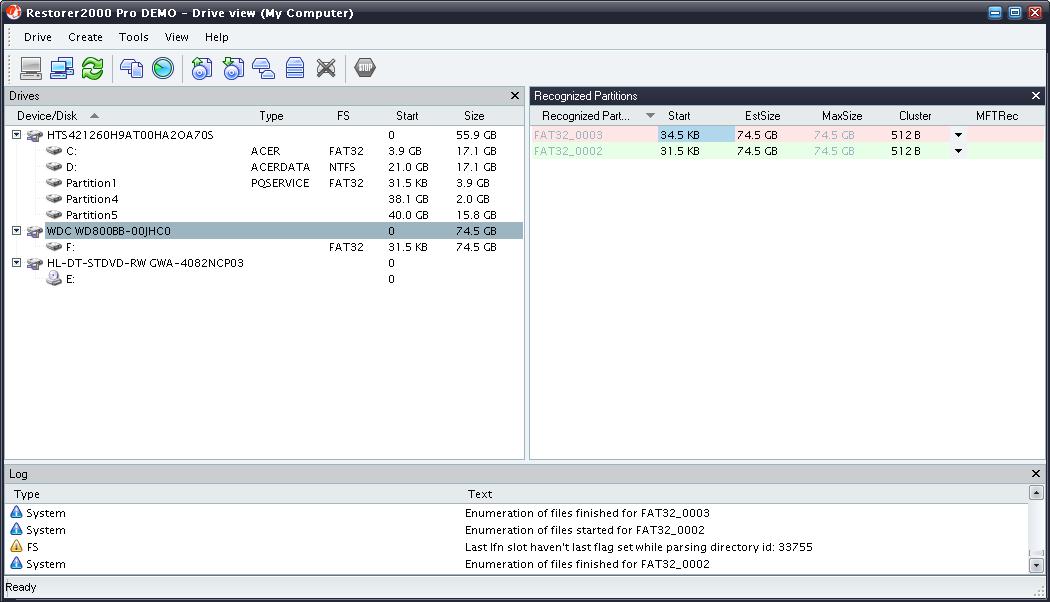Click the Cluster column header
This screenshot has height=602, width=1050.
click(915, 116)
